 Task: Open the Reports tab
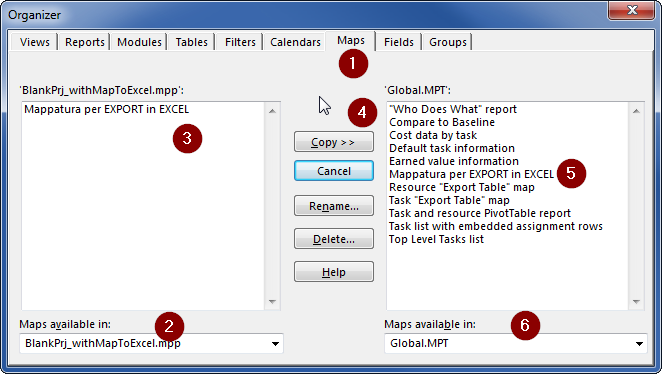84,42
